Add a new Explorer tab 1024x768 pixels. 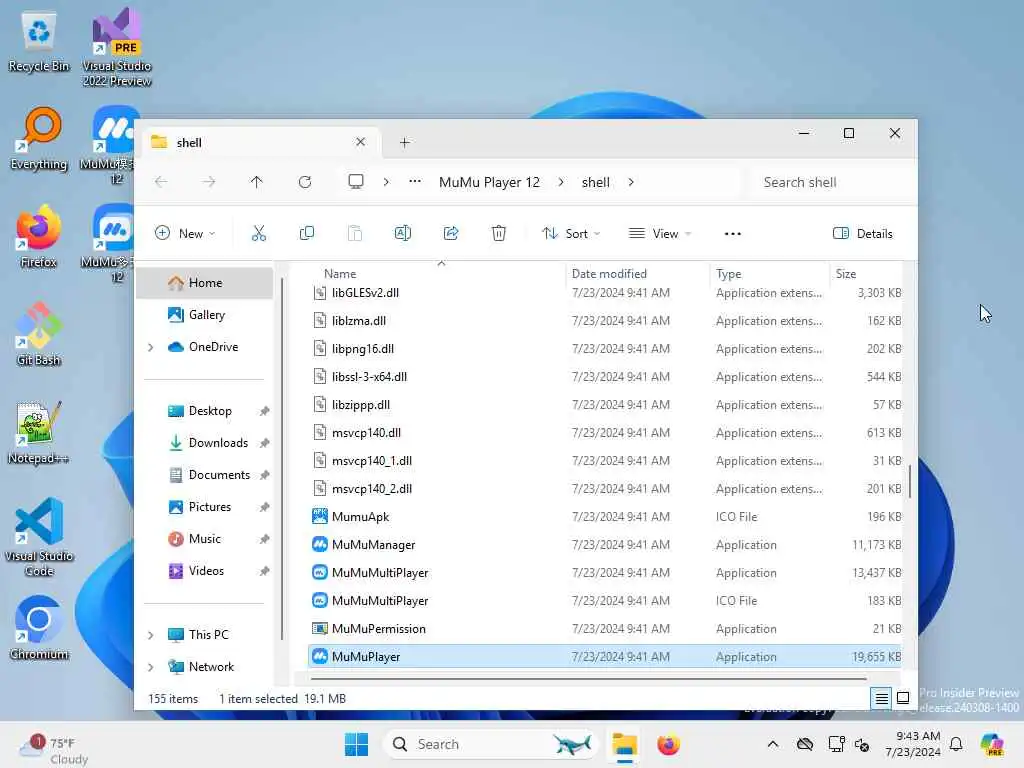click(405, 142)
